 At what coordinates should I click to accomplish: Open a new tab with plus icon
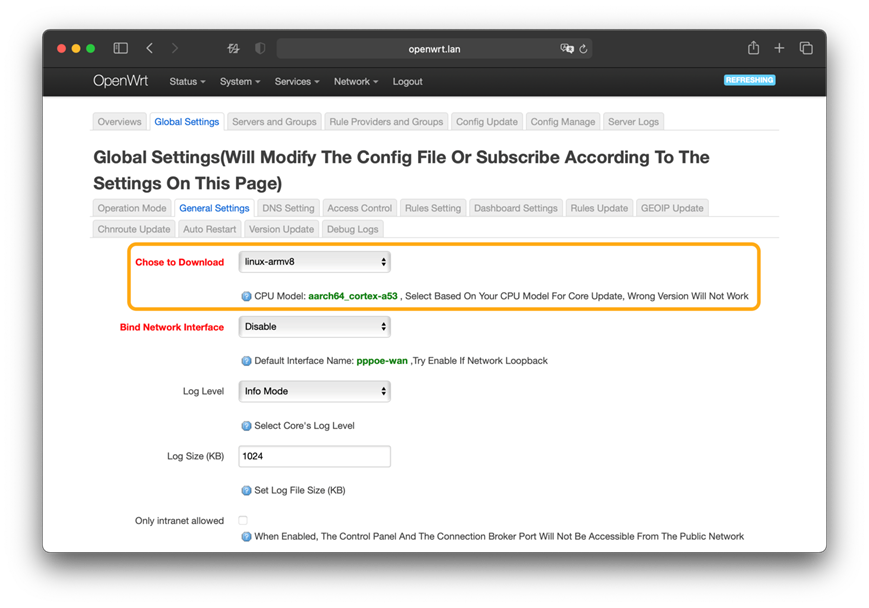click(779, 48)
